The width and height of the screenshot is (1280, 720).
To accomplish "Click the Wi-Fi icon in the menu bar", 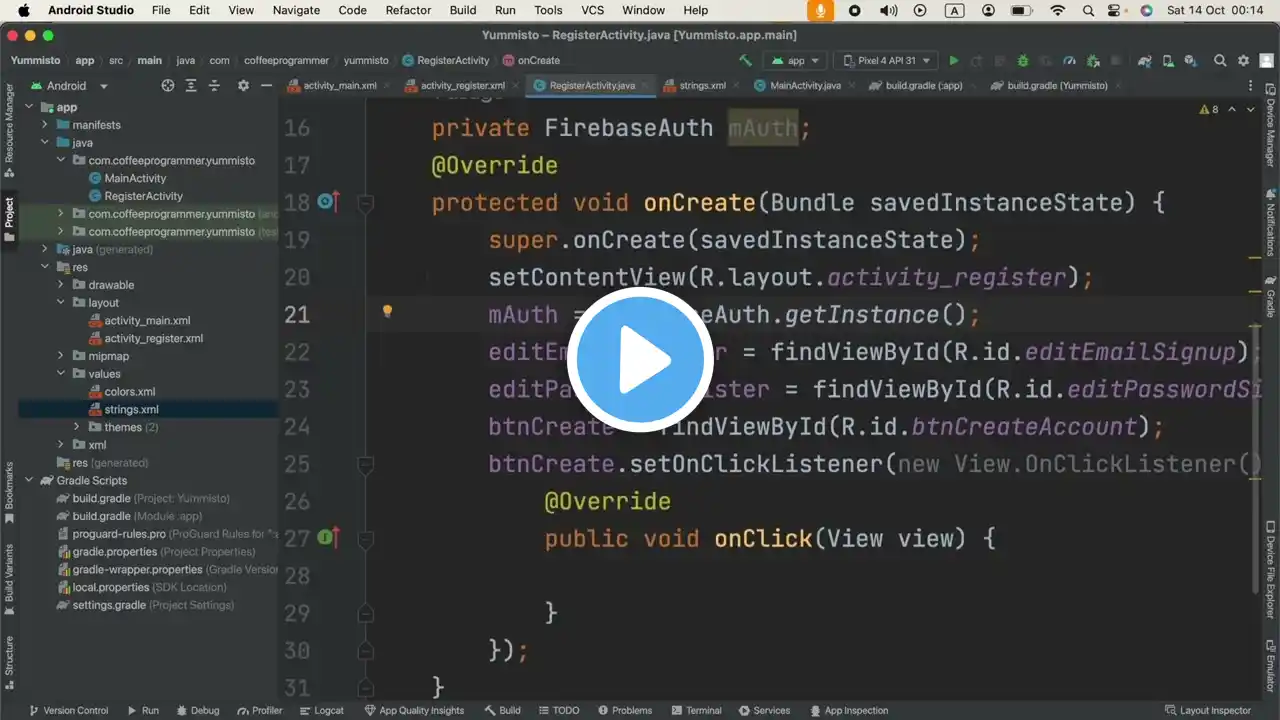I will pyautogui.click(x=1057, y=10).
